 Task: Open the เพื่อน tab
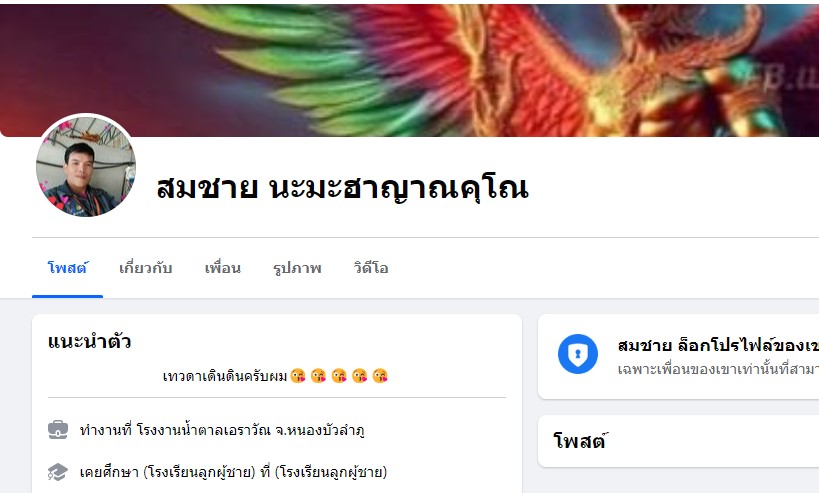pyautogui.click(x=223, y=268)
